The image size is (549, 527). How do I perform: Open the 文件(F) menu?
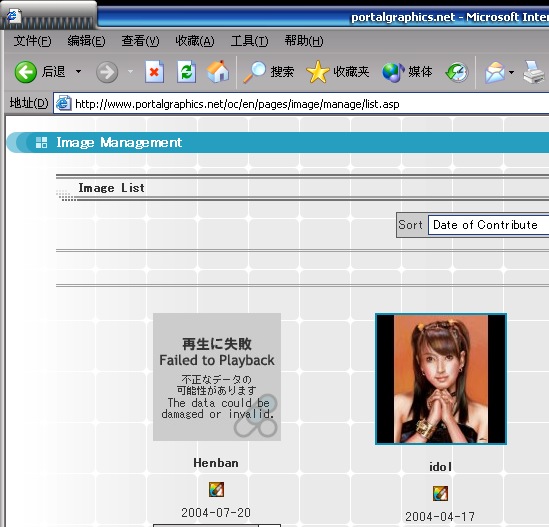pyautogui.click(x=32, y=41)
